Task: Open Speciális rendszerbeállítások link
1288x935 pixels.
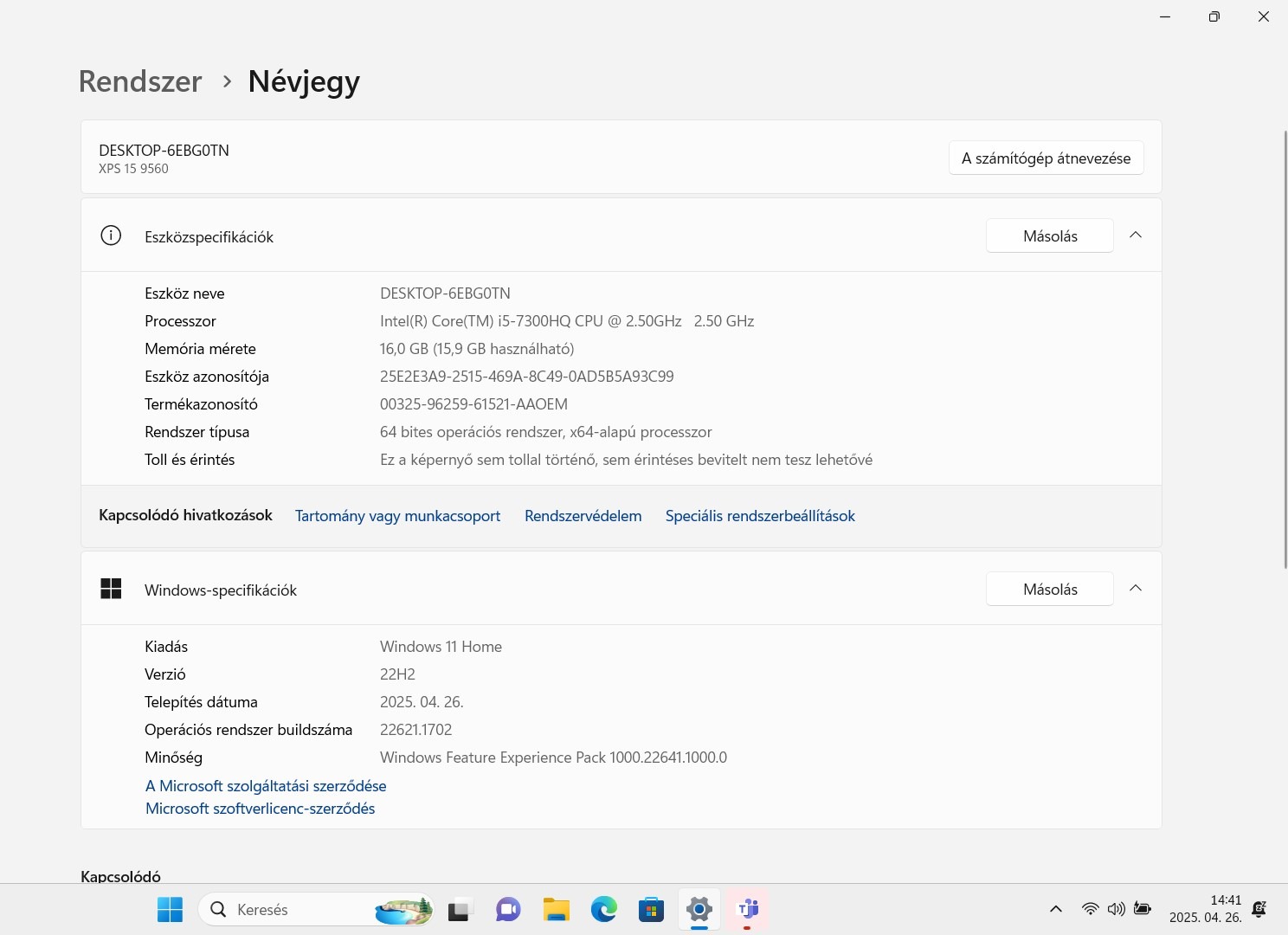Action: (x=760, y=516)
